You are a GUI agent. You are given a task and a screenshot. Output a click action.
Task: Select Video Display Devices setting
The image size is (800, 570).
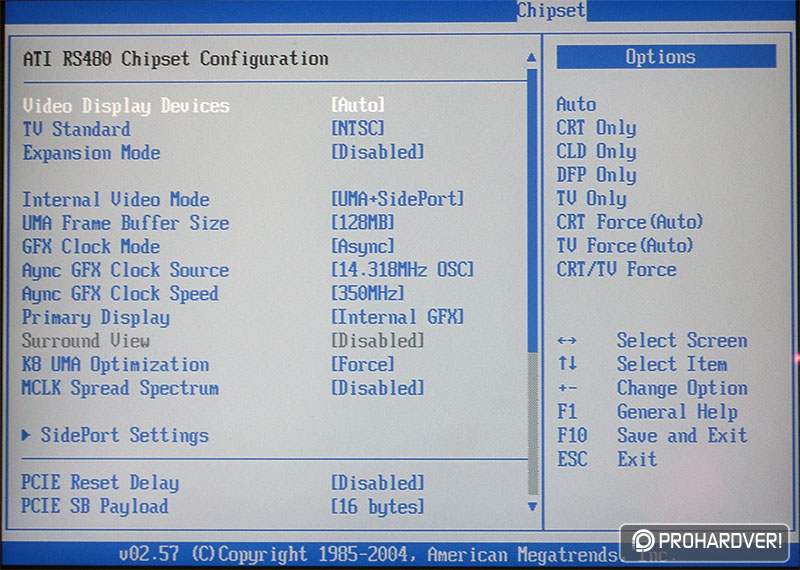[126, 106]
